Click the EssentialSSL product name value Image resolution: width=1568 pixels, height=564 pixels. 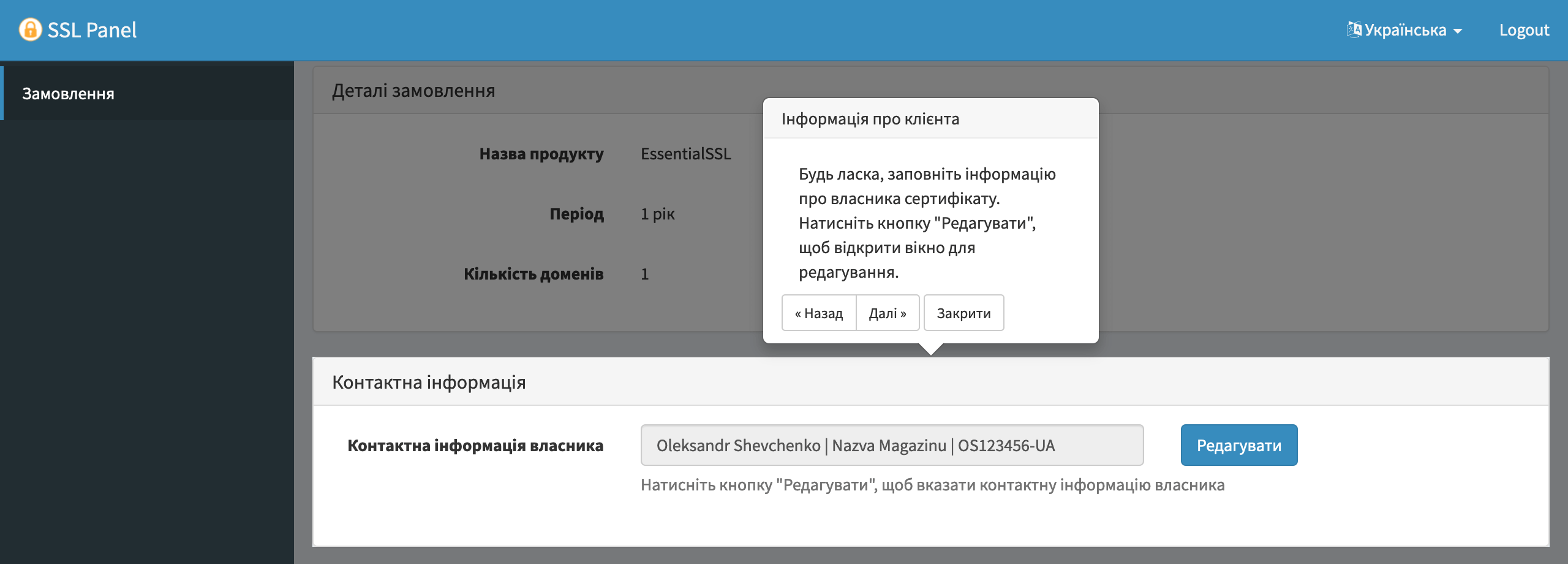(x=685, y=153)
